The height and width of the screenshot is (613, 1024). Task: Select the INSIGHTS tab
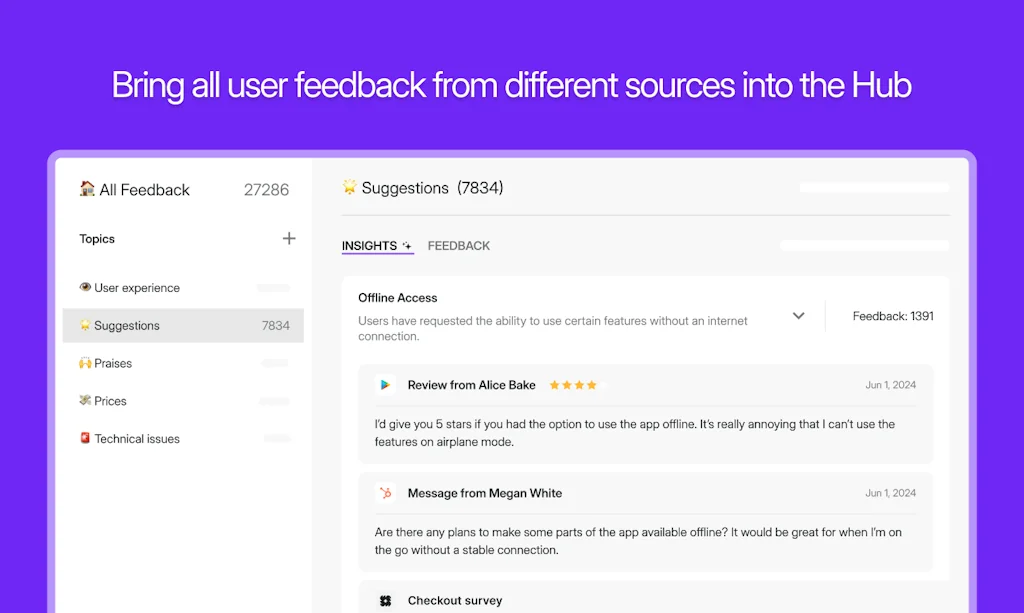click(x=369, y=246)
